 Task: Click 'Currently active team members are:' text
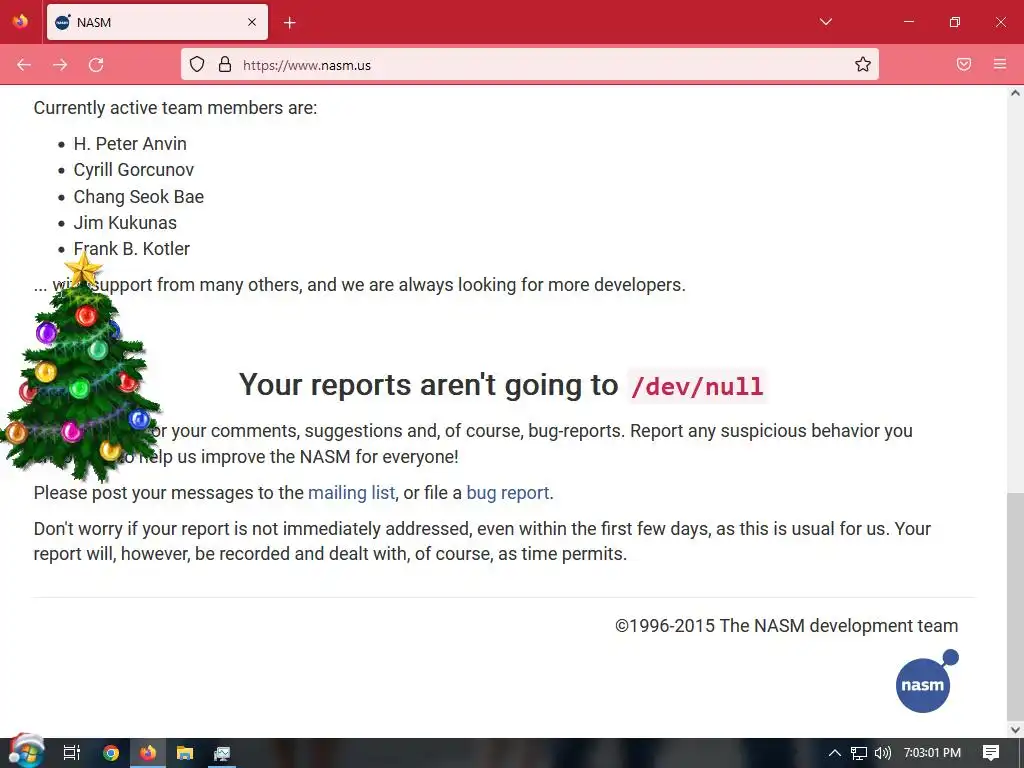175,108
